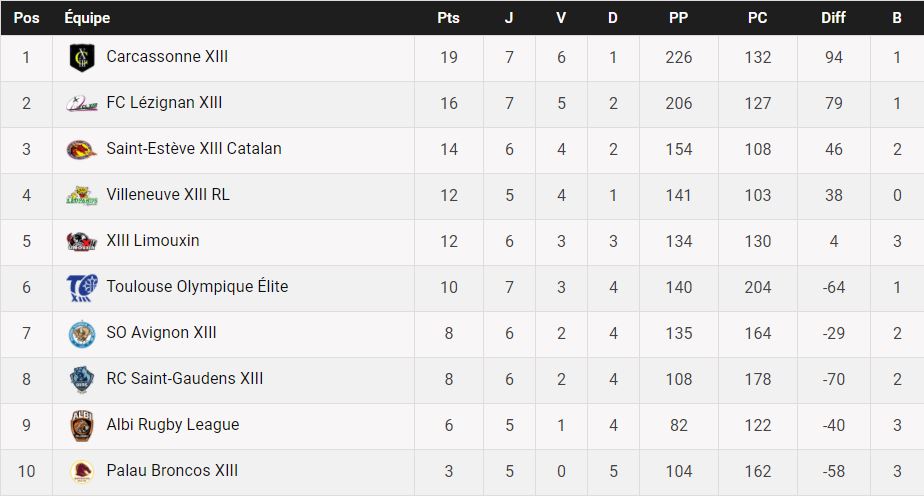Sort by the Diff column header
The image size is (924, 498).
tap(833, 18)
